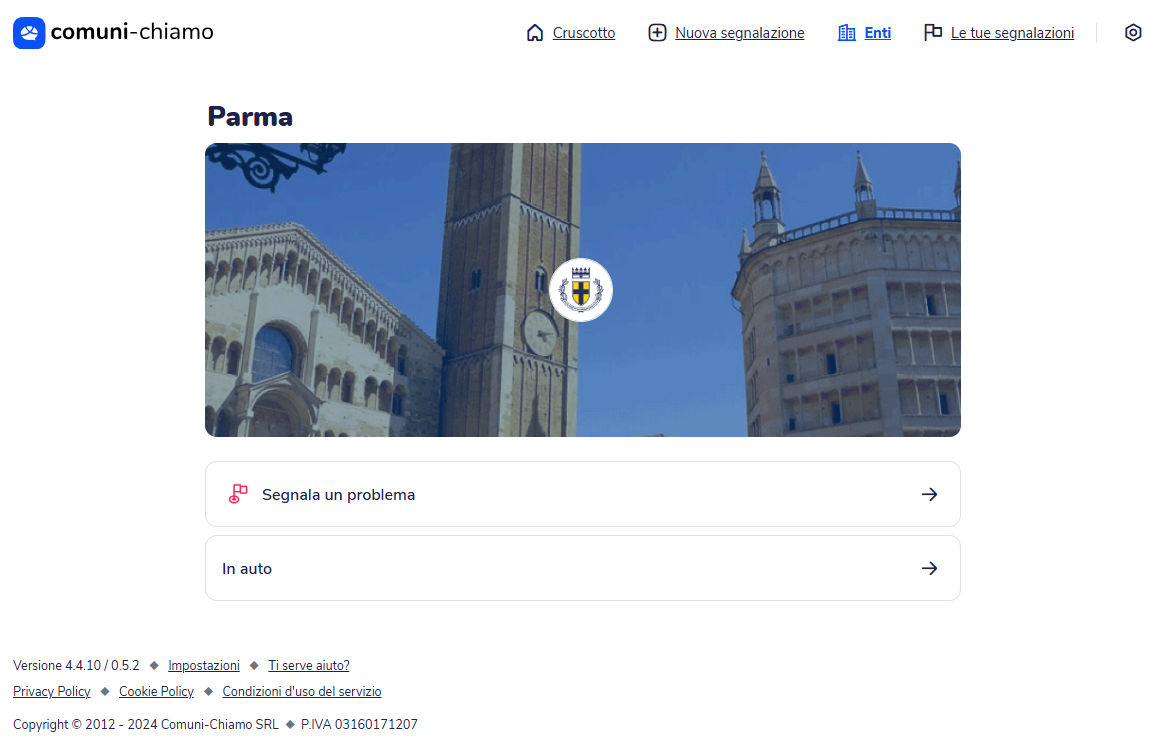The image size is (1159, 753).
Task: Click the Parma page heading
Action: [250, 117]
